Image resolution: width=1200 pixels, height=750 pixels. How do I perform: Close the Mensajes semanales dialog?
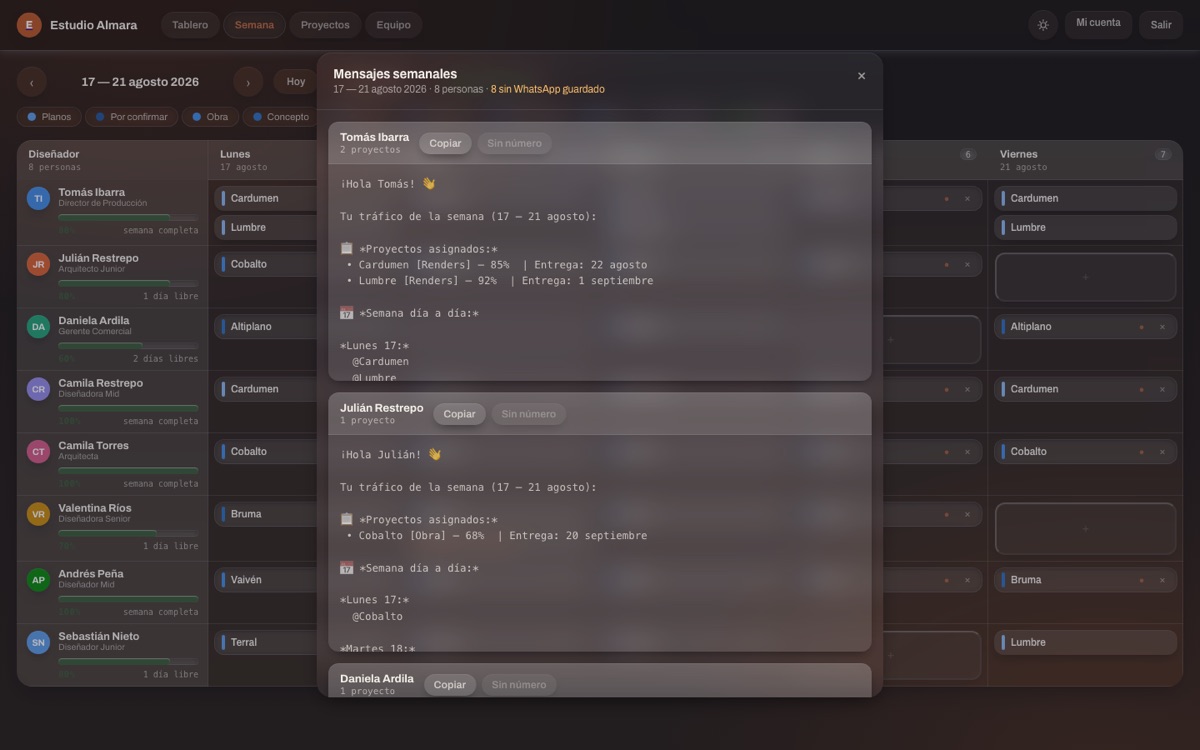pyautogui.click(x=862, y=76)
